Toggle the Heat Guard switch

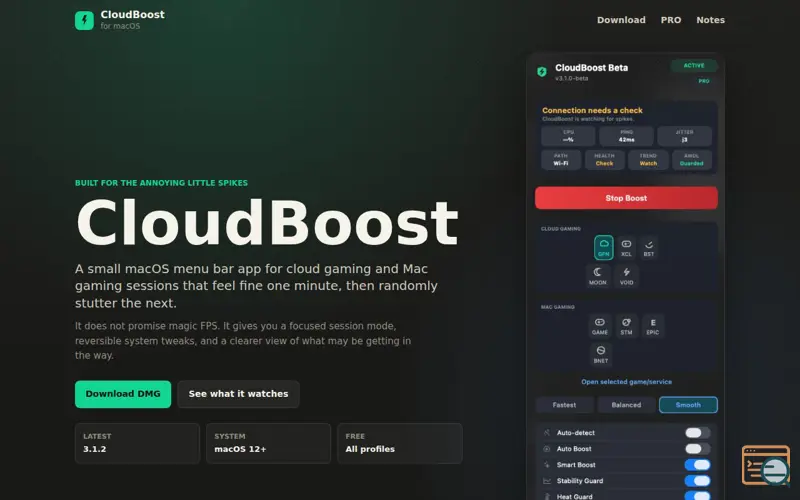pyautogui.click(x=697, y=496)
